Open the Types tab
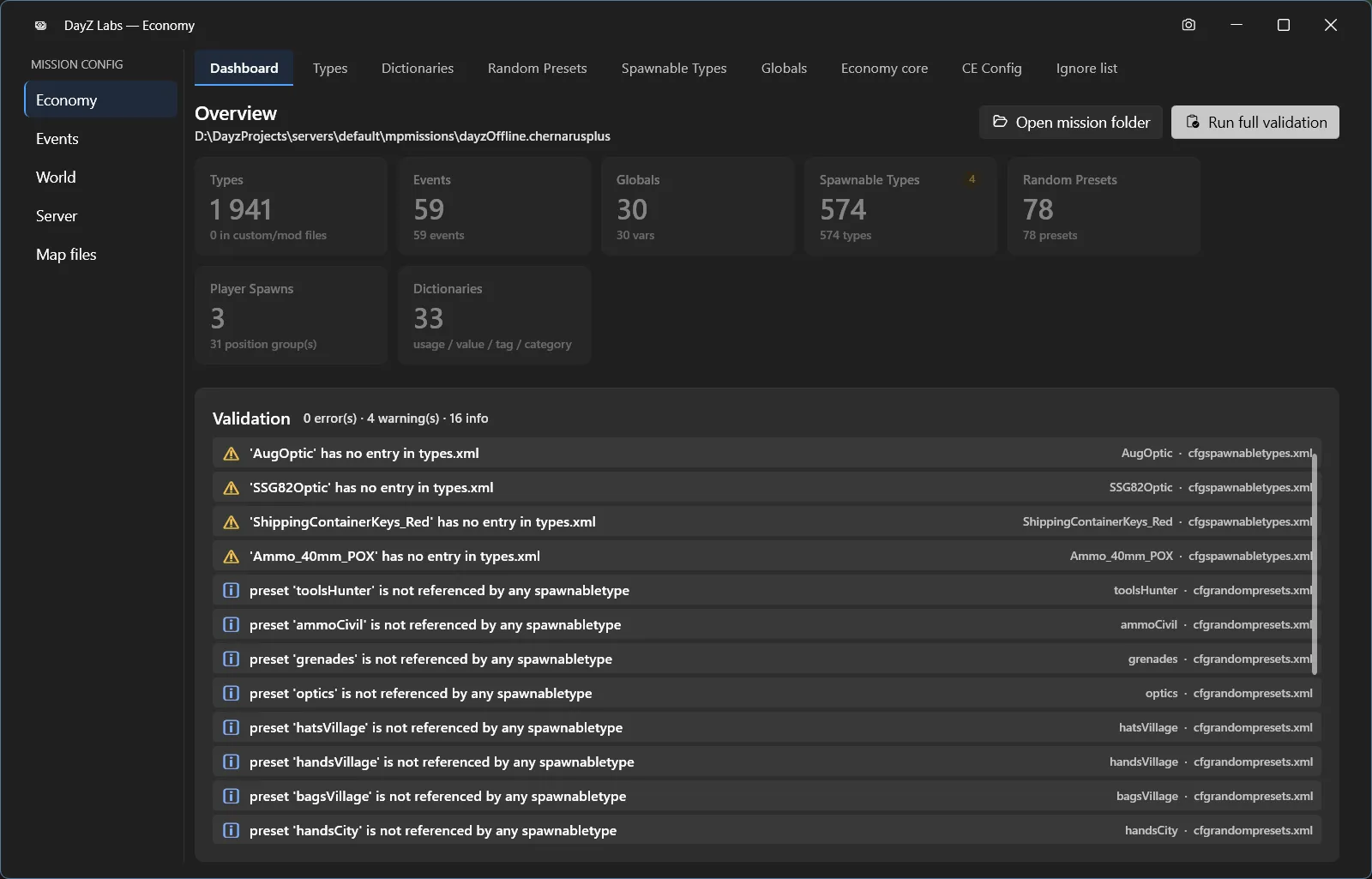The height and width of the screenshot is (879, 1372). click(330, 69)
